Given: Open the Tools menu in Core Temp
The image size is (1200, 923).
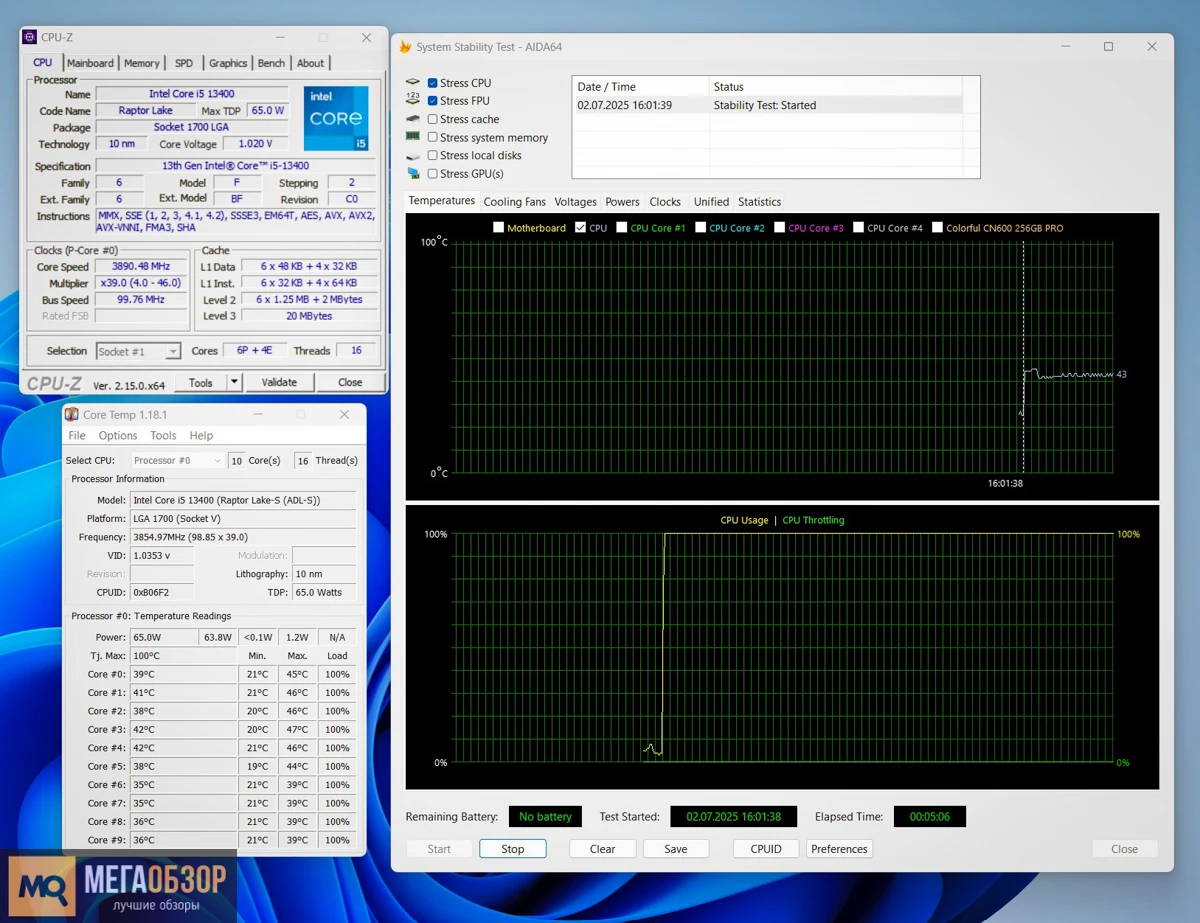Looking at the screenshot, I should click(x=163, y=436).
